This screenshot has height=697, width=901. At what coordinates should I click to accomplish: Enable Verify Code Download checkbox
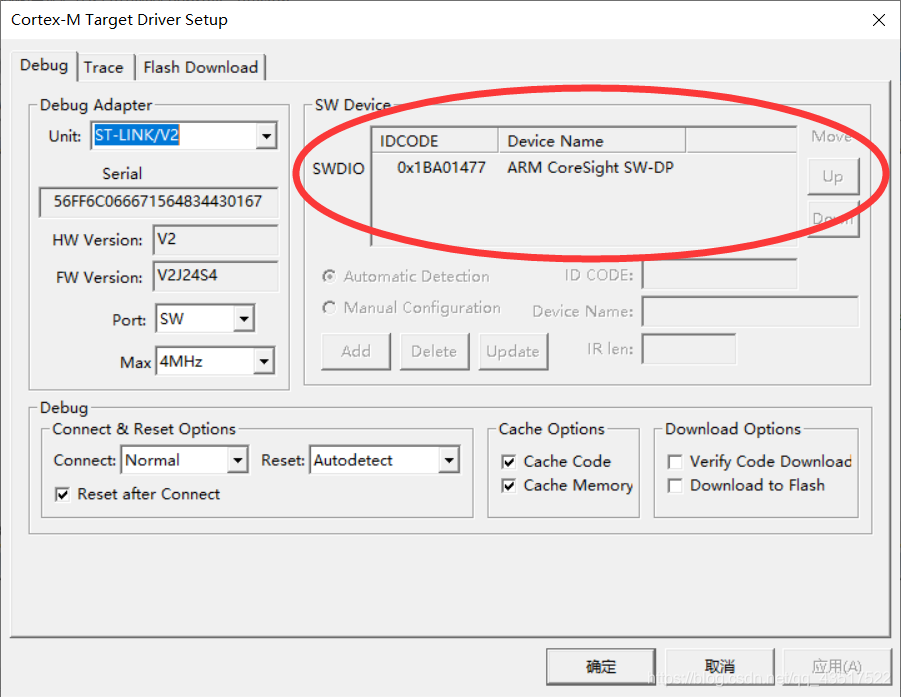coord(675,461)
